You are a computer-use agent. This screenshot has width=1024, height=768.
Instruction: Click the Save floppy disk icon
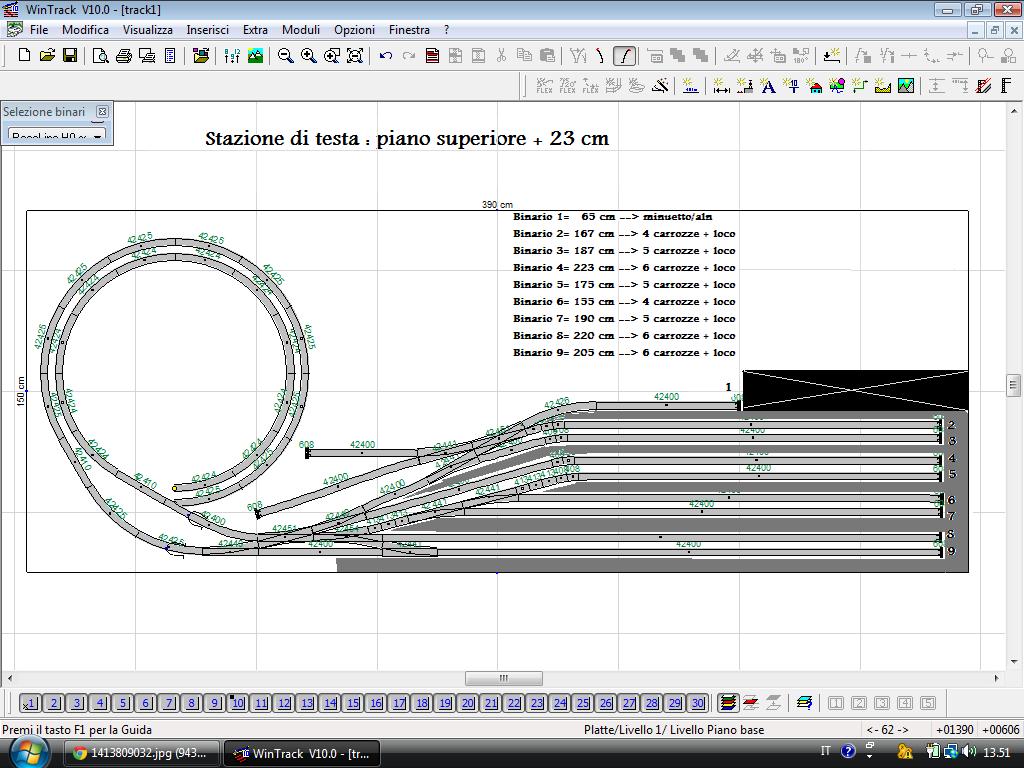click(x=70, y=56)
